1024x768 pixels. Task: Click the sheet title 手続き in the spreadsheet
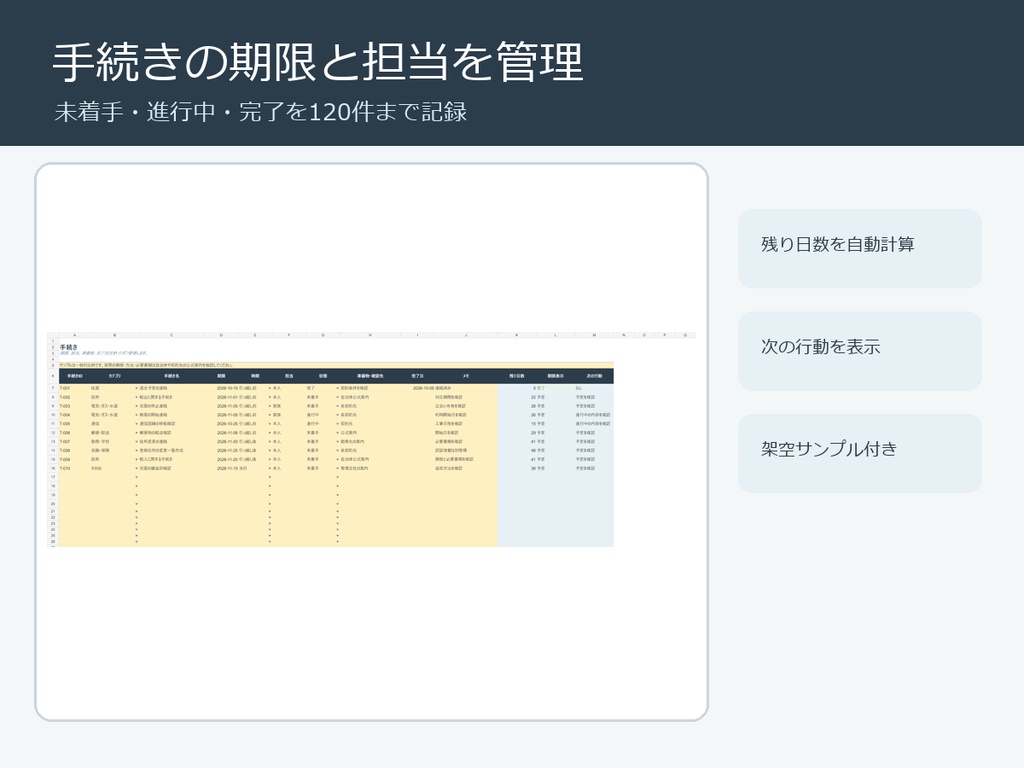[69, 347]
